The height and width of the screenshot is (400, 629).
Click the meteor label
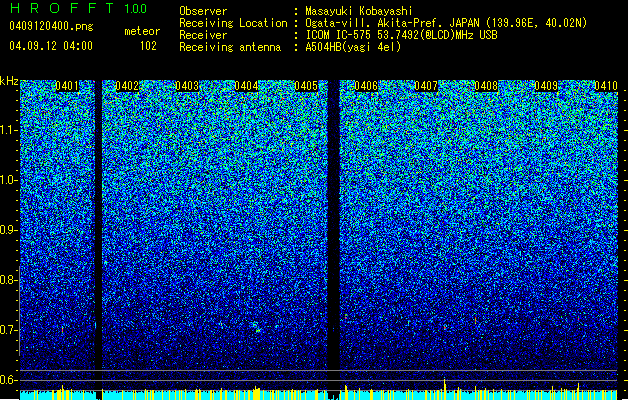(x=142, y=31)
